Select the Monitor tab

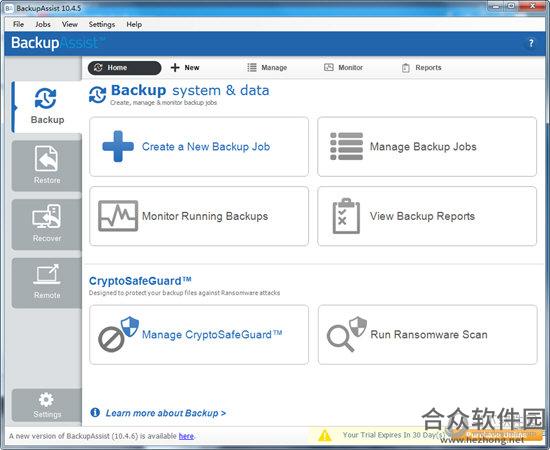pos(343,68)
